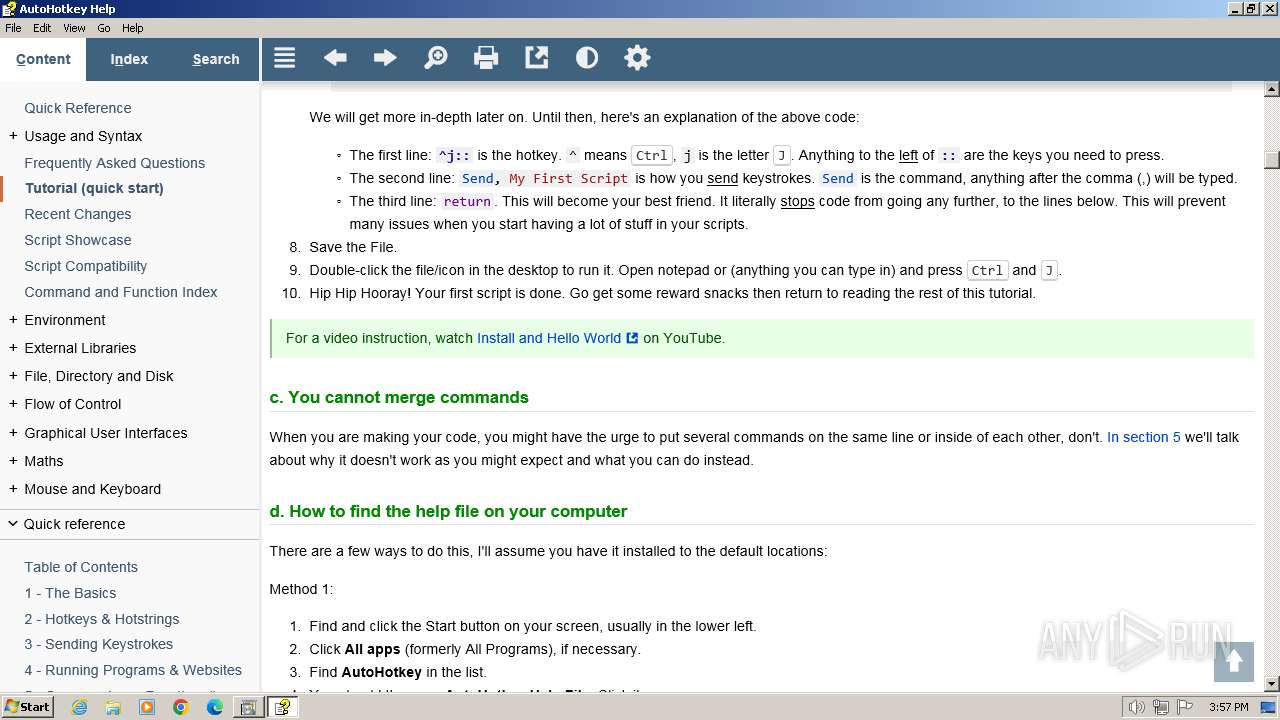Open Script Showcase page

pos(78,240)
